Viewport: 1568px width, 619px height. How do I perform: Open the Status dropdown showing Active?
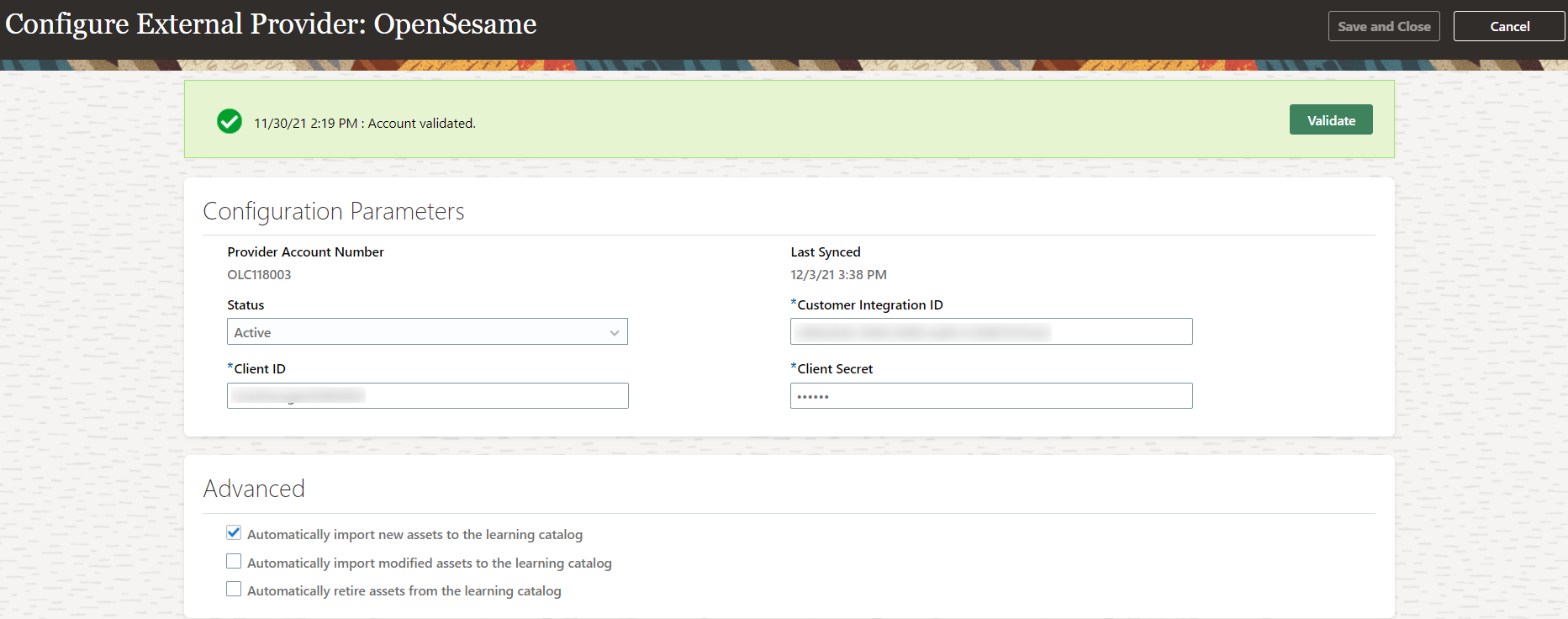point(427,331)
